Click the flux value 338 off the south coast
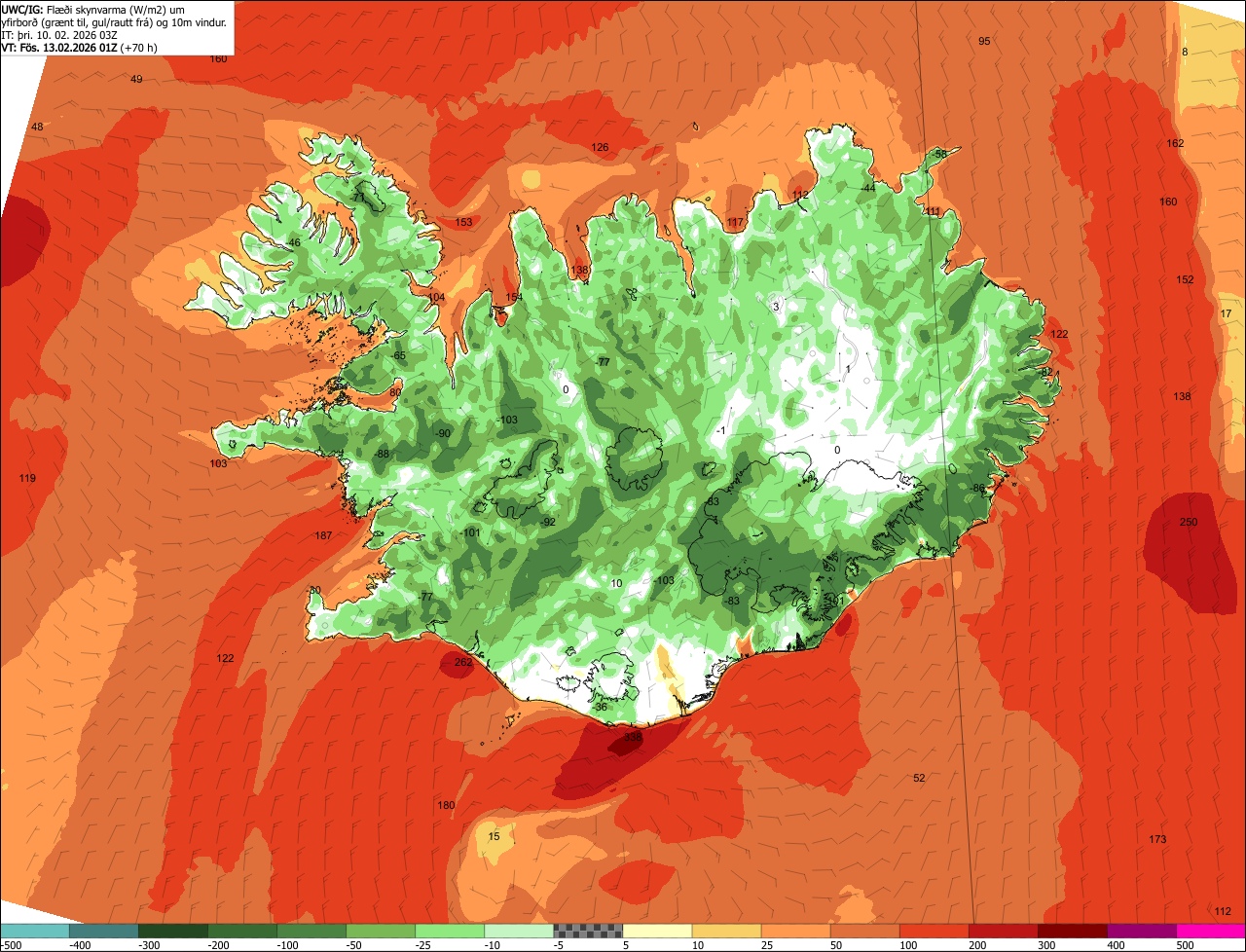Image resolution: width=1246 pixels, height=952 pixels. (633, 738)
